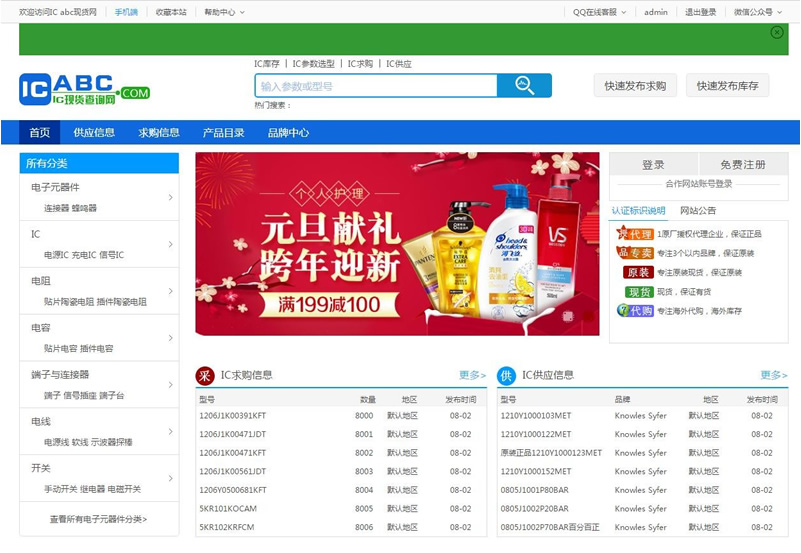Click the 登录 button
The image size is (801, 553).
coord(653,164)
